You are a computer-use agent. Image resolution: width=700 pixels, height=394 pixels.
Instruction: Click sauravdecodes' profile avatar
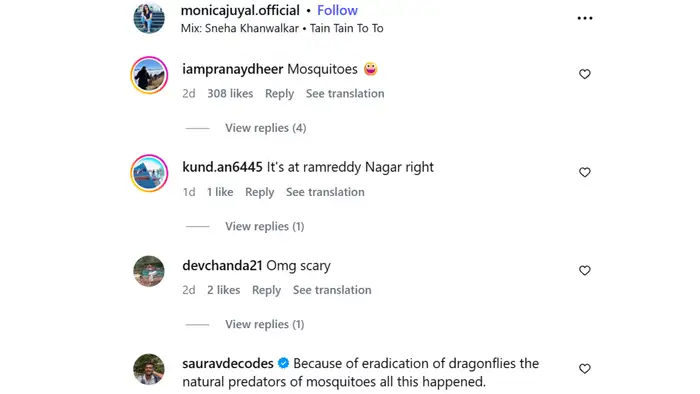(149, 369)
